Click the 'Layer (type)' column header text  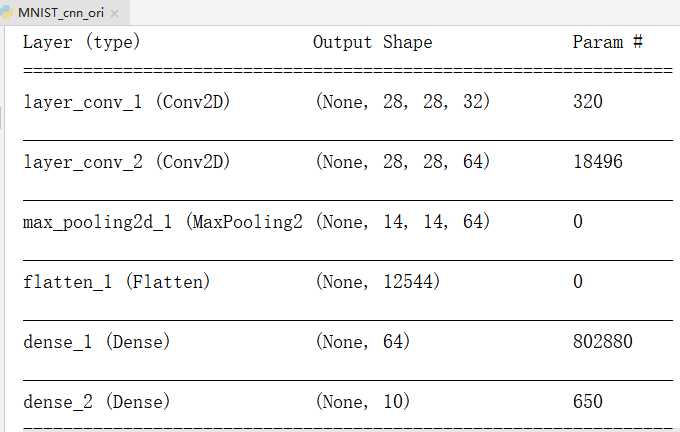[82, 42]
